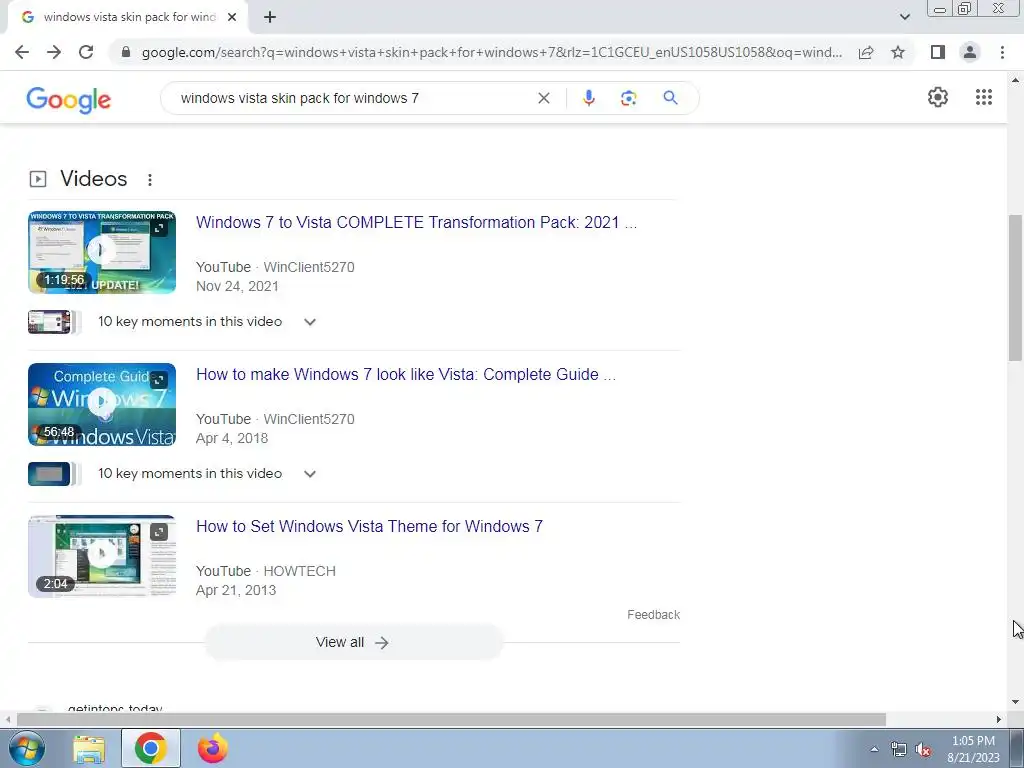Play the 2:04 HOWTECH video thumbnail
This screenshot has width=1024, height=768.
[x=102, y=556]
